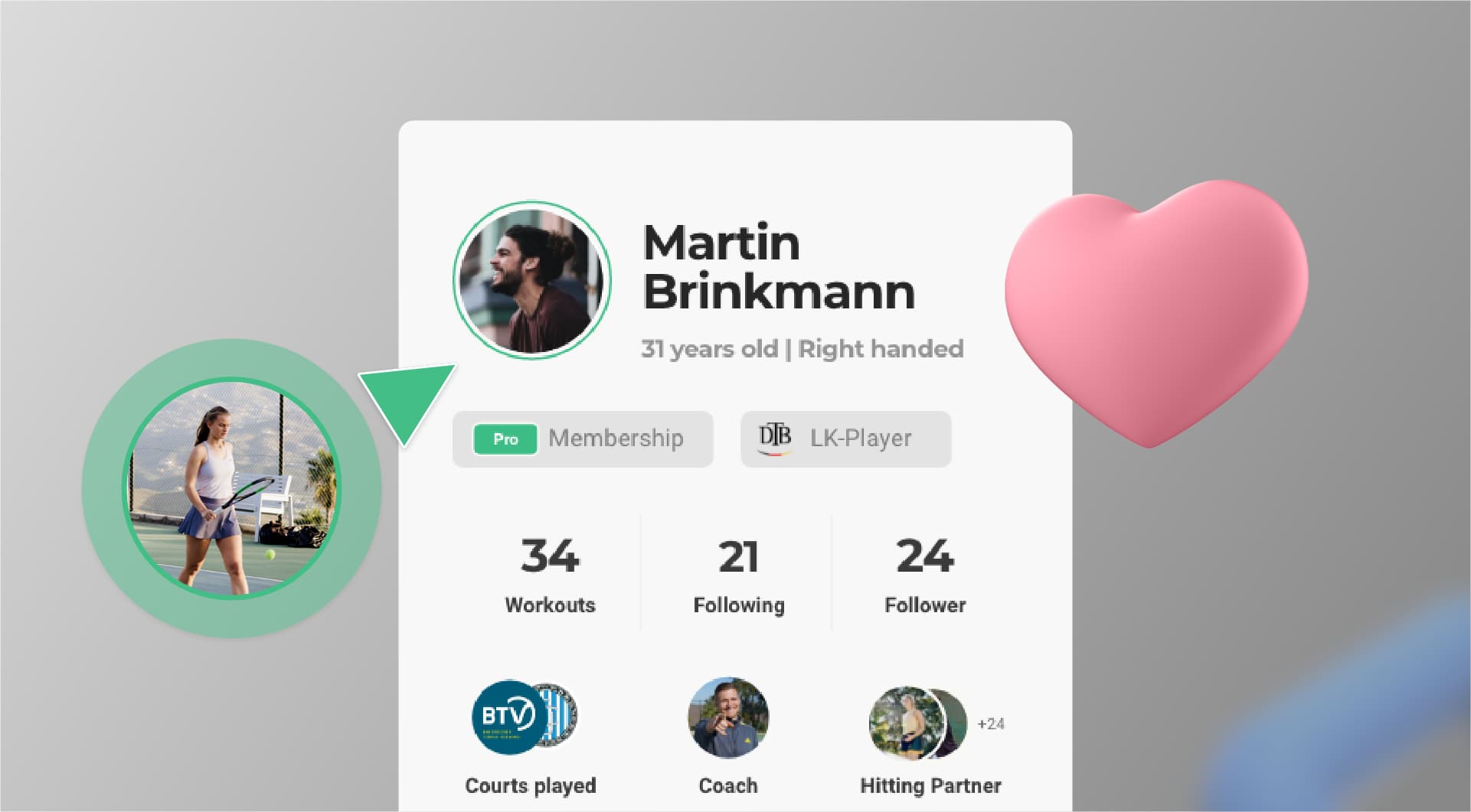This screenshot has height=812, width=1471.
Task: Open the female tennis player photo
Action: click(232, 488)
